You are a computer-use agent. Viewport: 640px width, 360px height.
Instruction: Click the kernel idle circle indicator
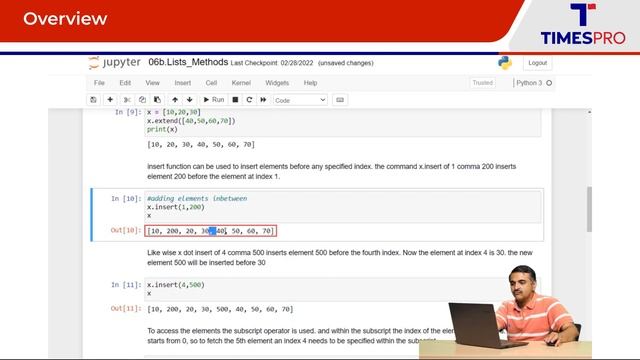[549, 83]
